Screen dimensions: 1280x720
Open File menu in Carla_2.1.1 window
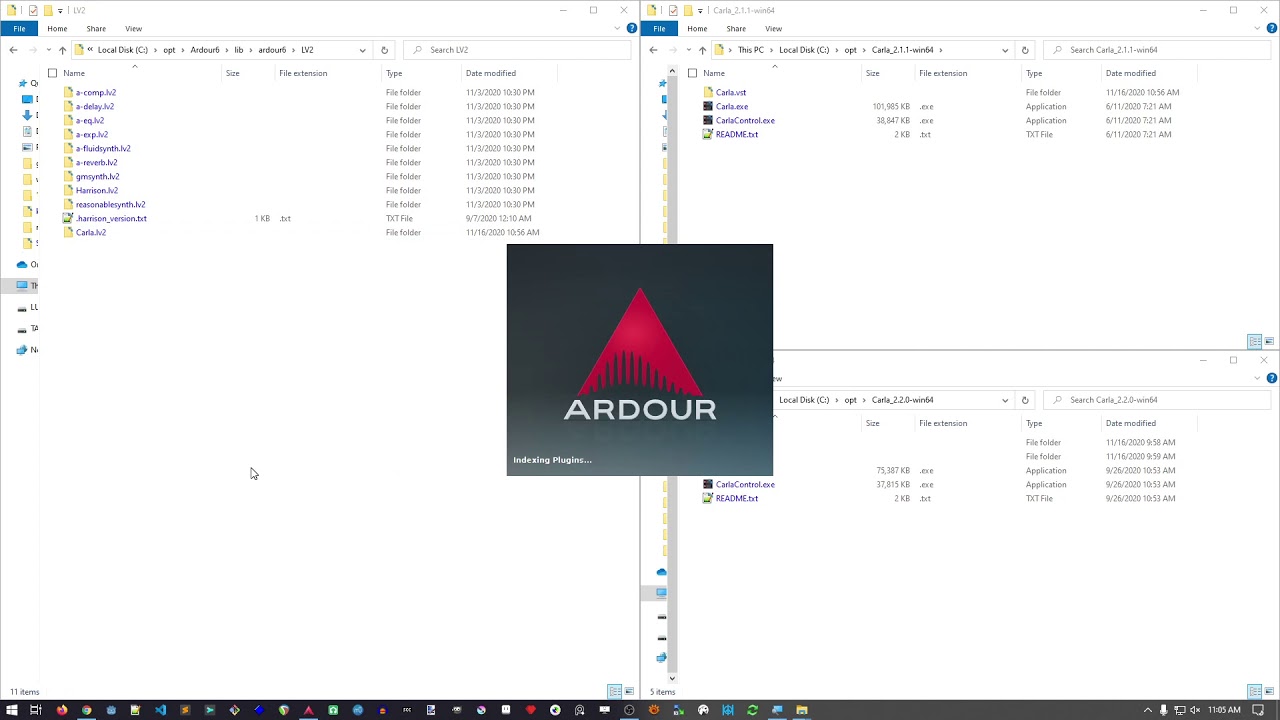click(659, 28)
